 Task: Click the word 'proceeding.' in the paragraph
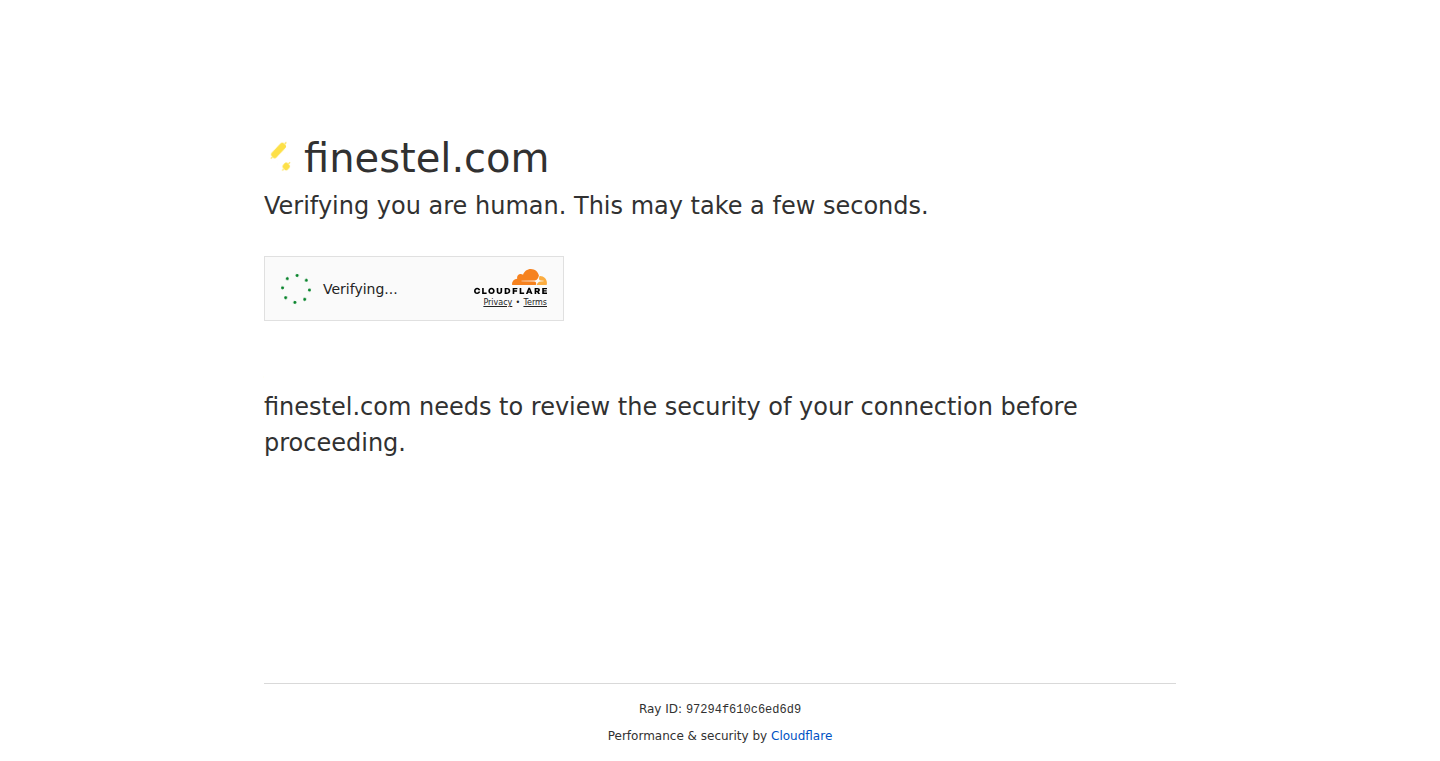point(335,443)
